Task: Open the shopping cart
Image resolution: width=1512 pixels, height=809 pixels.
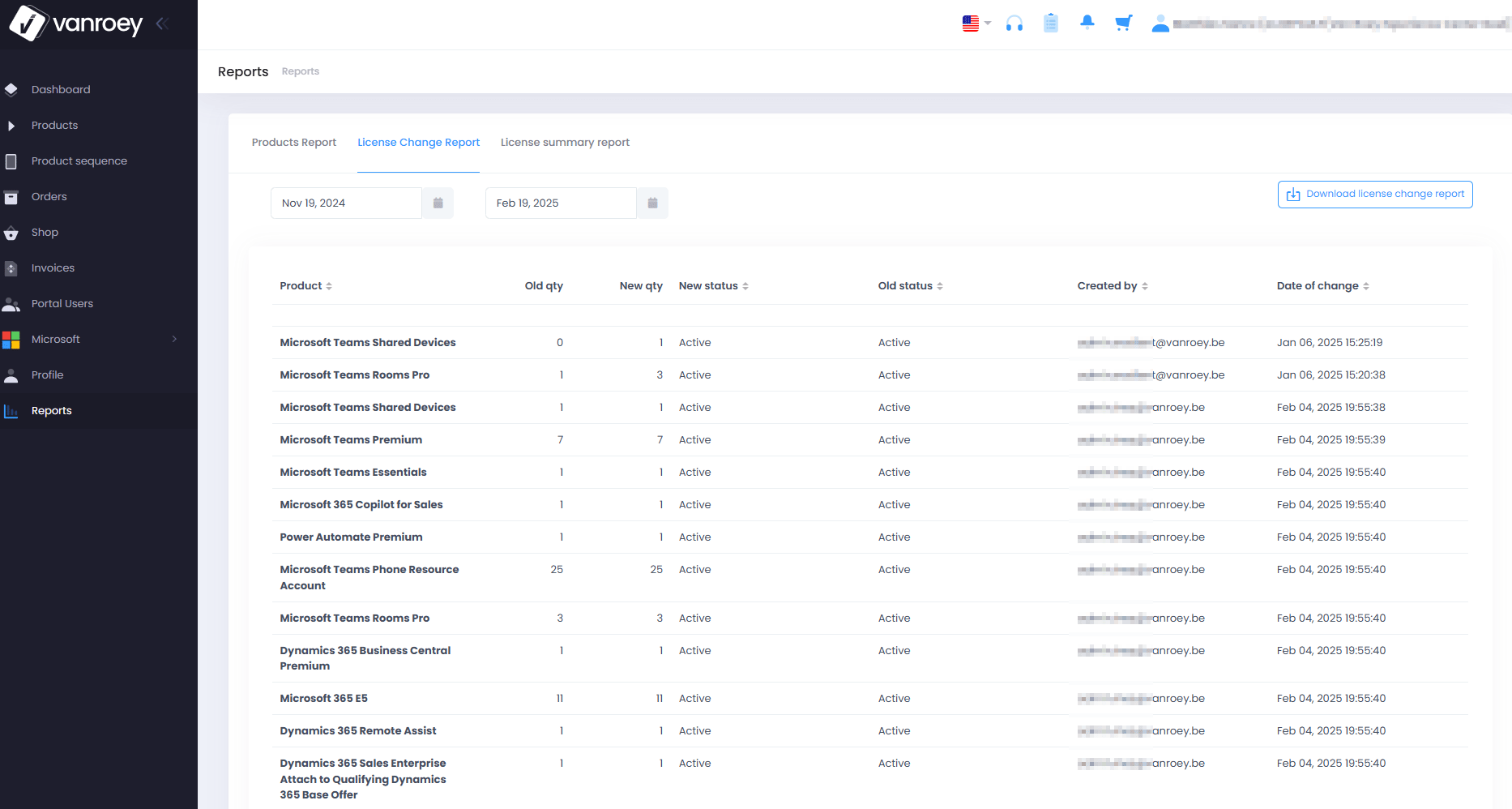Action: tap(1123, 23)
